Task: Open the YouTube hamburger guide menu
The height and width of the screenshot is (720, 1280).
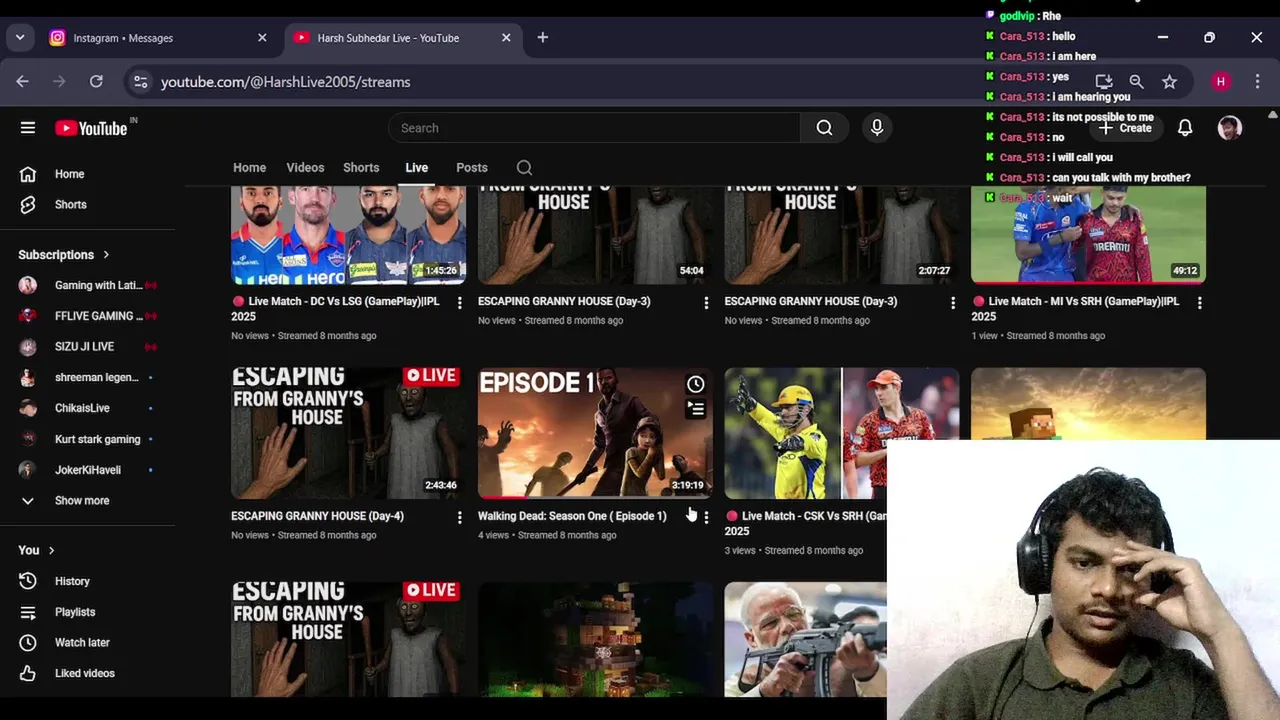Action: 28,128
